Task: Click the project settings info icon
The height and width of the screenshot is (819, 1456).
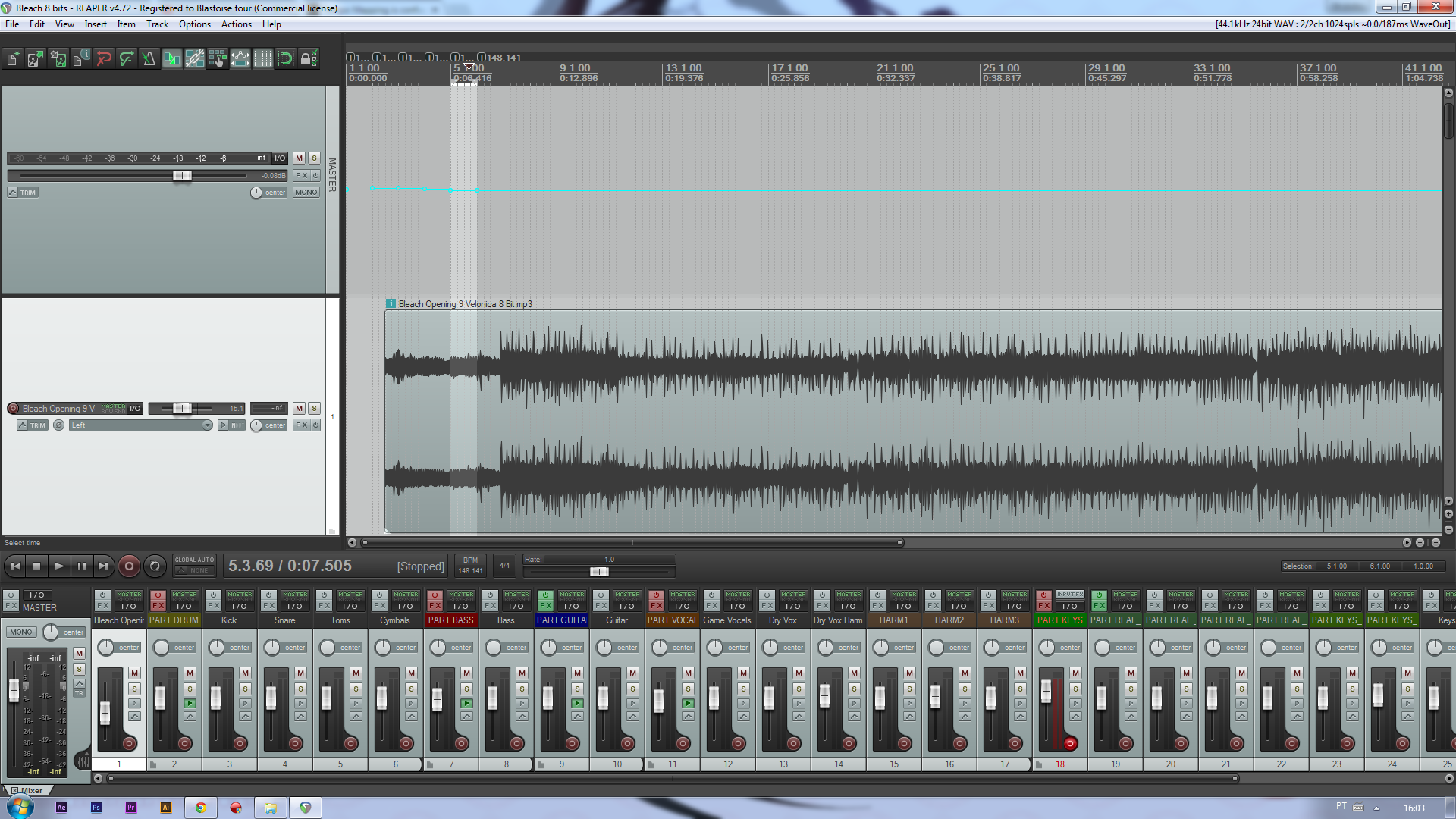Action: (x=81, y=58)
